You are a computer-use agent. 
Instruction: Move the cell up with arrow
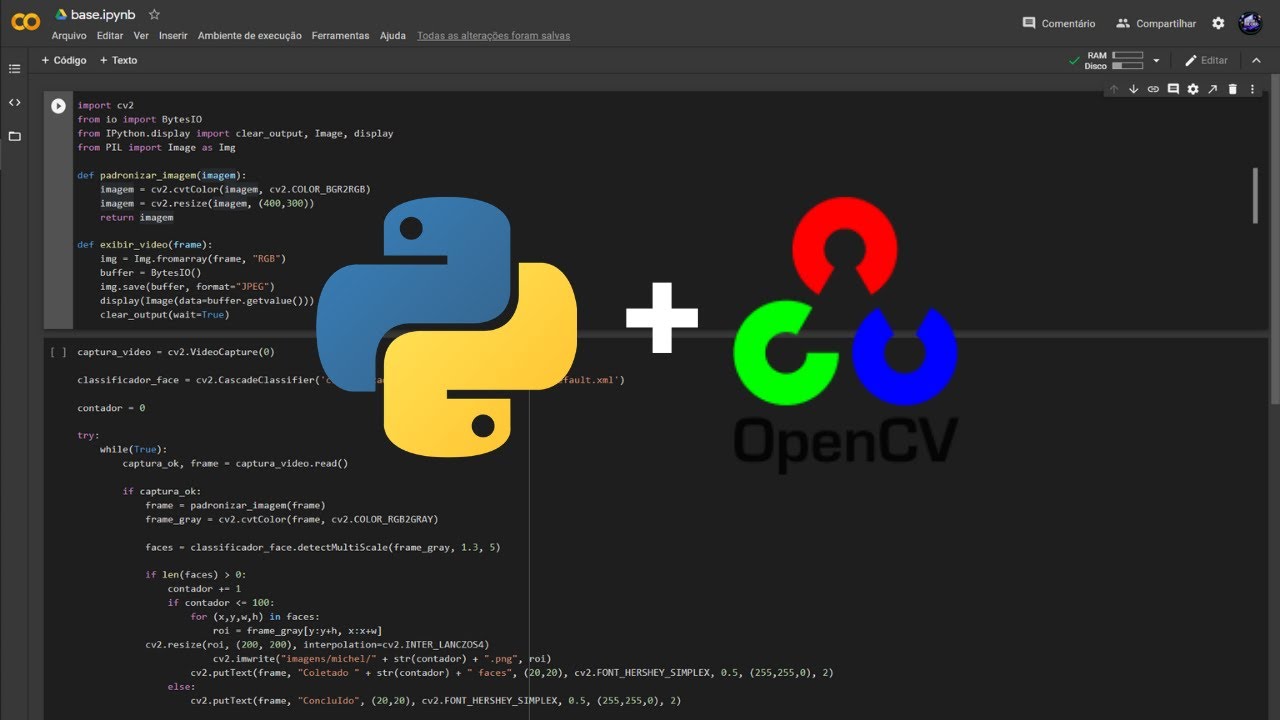pyautogui.click(x=1114, y=89)
